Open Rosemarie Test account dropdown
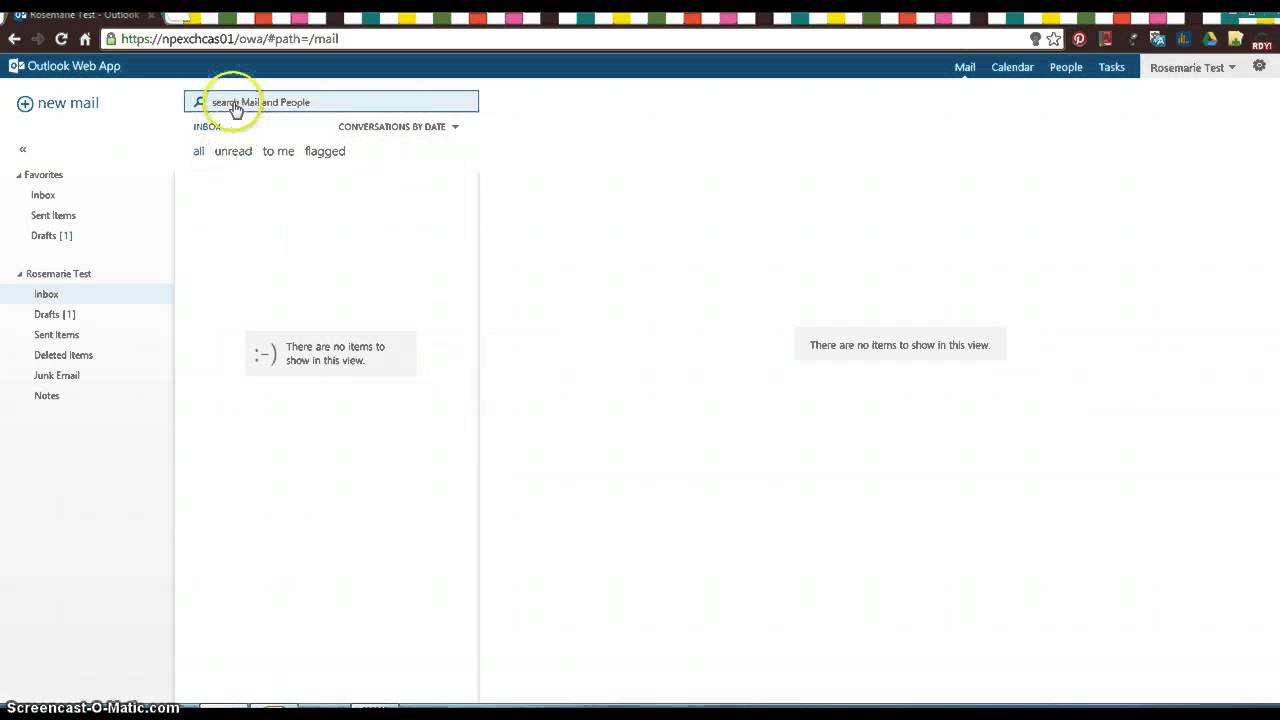Image resolution: width=1280 pixels, height=720 pixels. coord(1193,67)
